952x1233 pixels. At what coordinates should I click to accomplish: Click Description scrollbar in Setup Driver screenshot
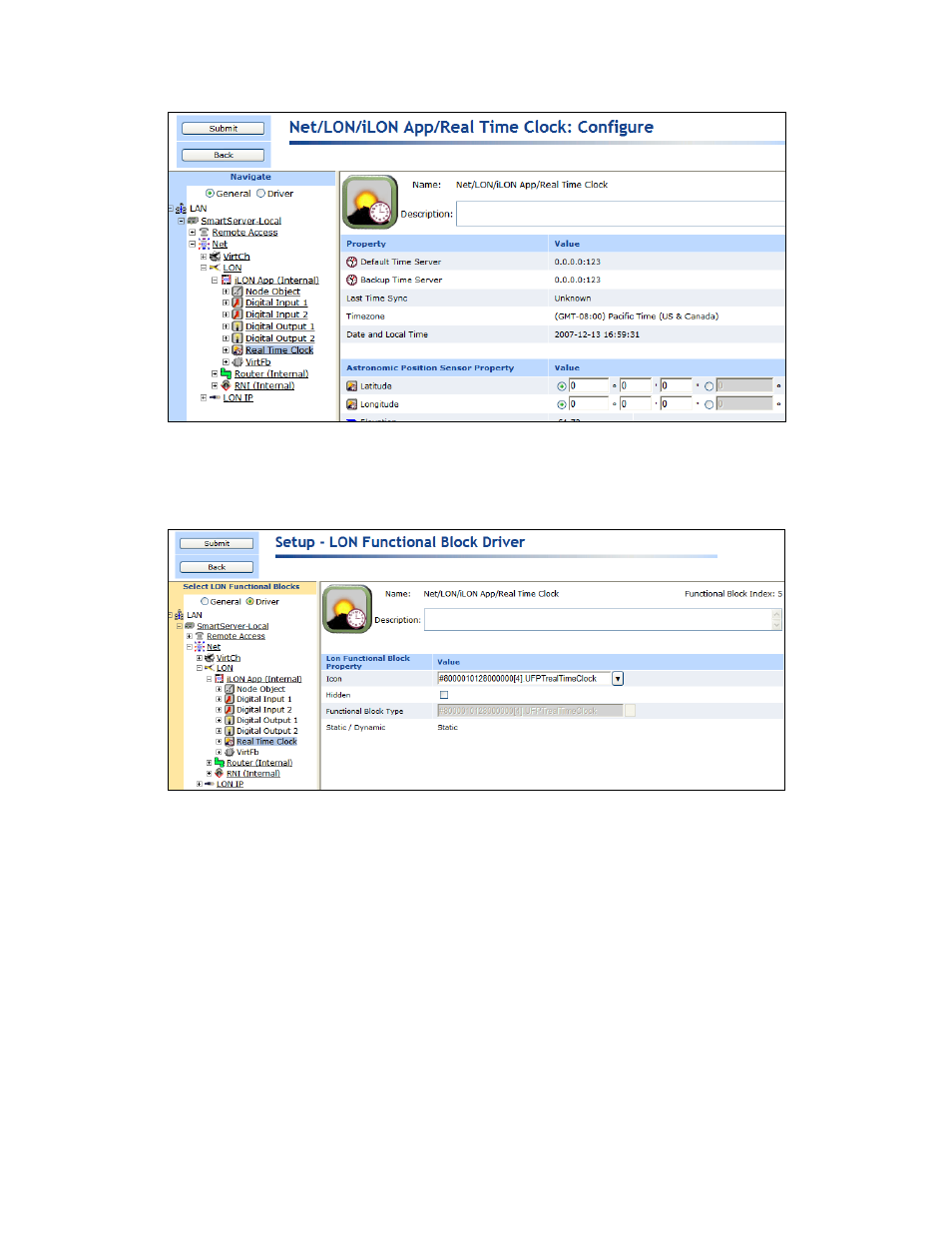coord(776,620)
